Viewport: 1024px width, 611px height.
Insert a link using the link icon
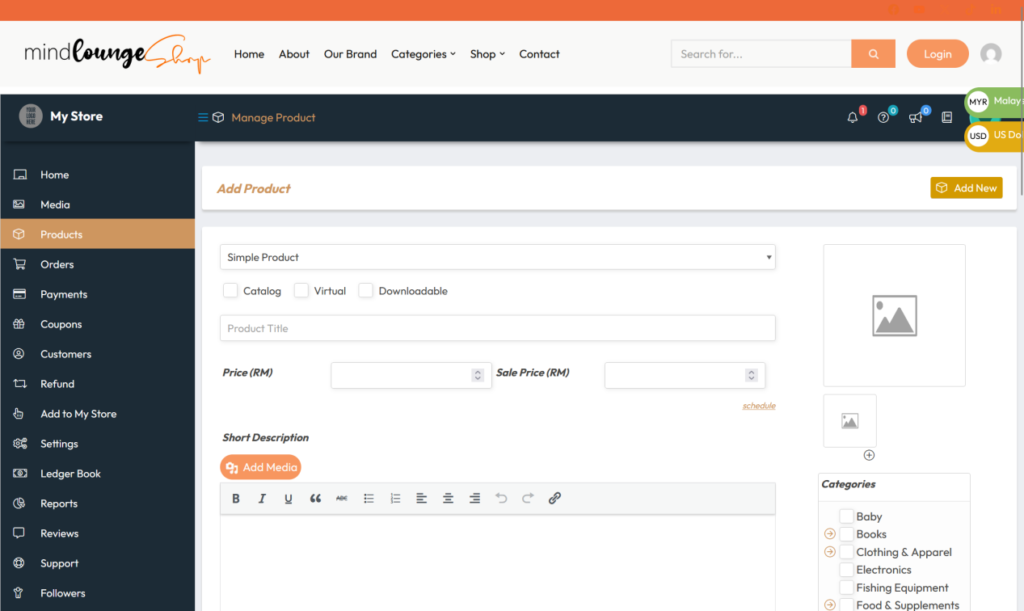pyautogui.click(x=555, y=499)
